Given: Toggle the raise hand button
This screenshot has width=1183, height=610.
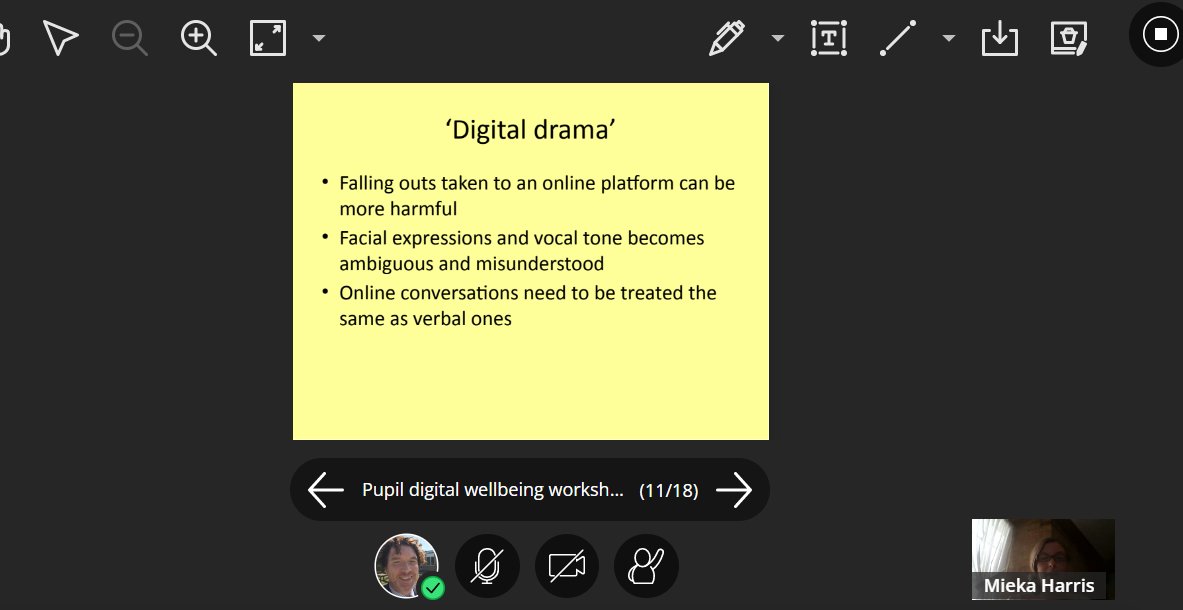Looking at the screenshot, I should click(x=646, y=566).
